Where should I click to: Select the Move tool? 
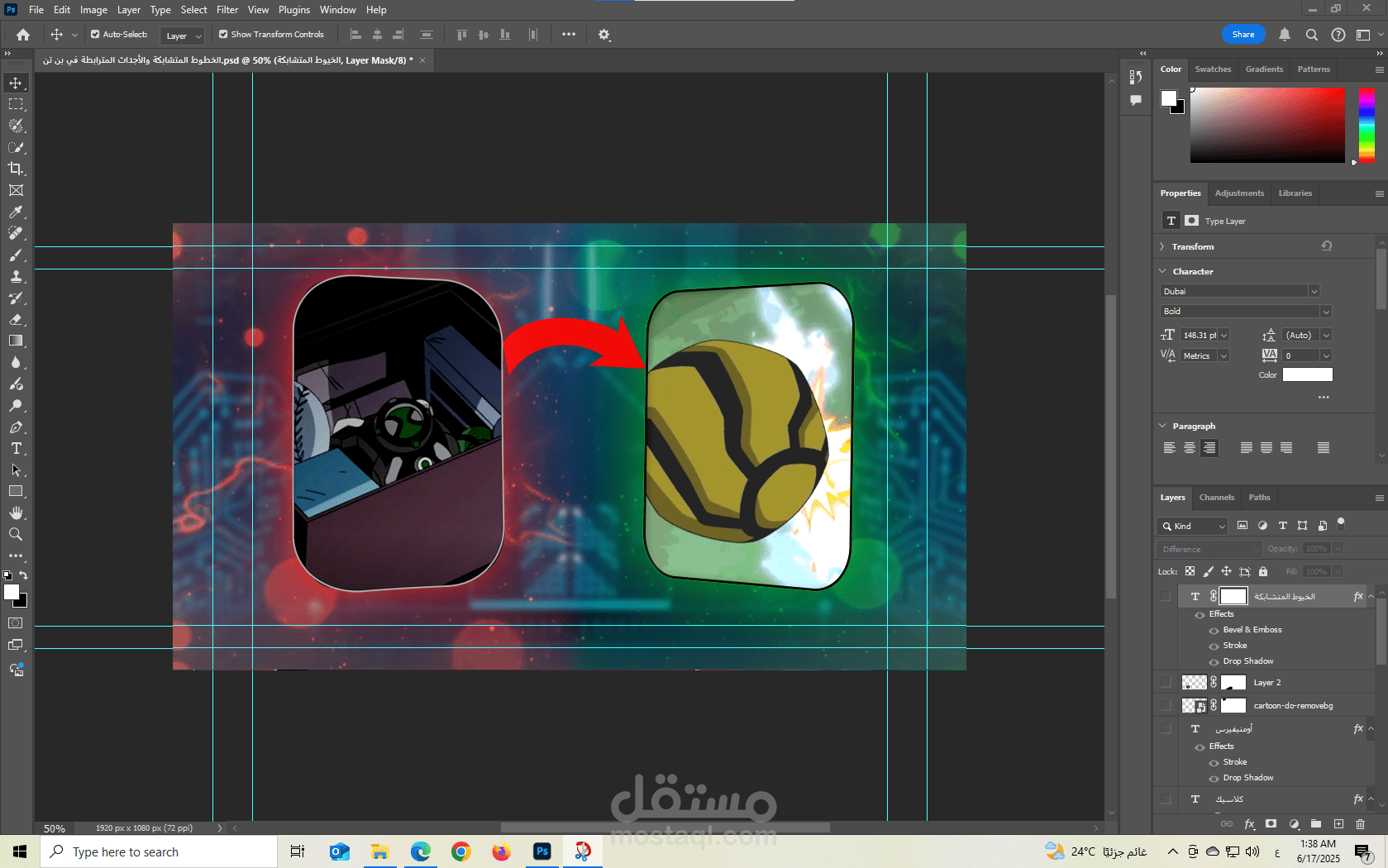[x=16, y=83]
